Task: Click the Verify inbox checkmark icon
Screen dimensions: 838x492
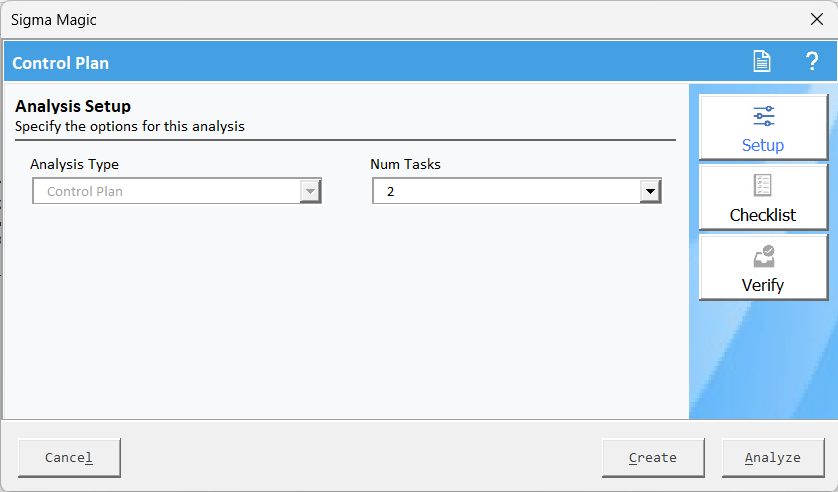Action: point(763,256)
